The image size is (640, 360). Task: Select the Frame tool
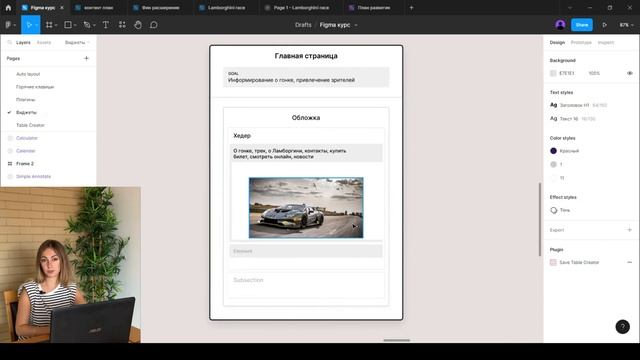click(49, 25)
